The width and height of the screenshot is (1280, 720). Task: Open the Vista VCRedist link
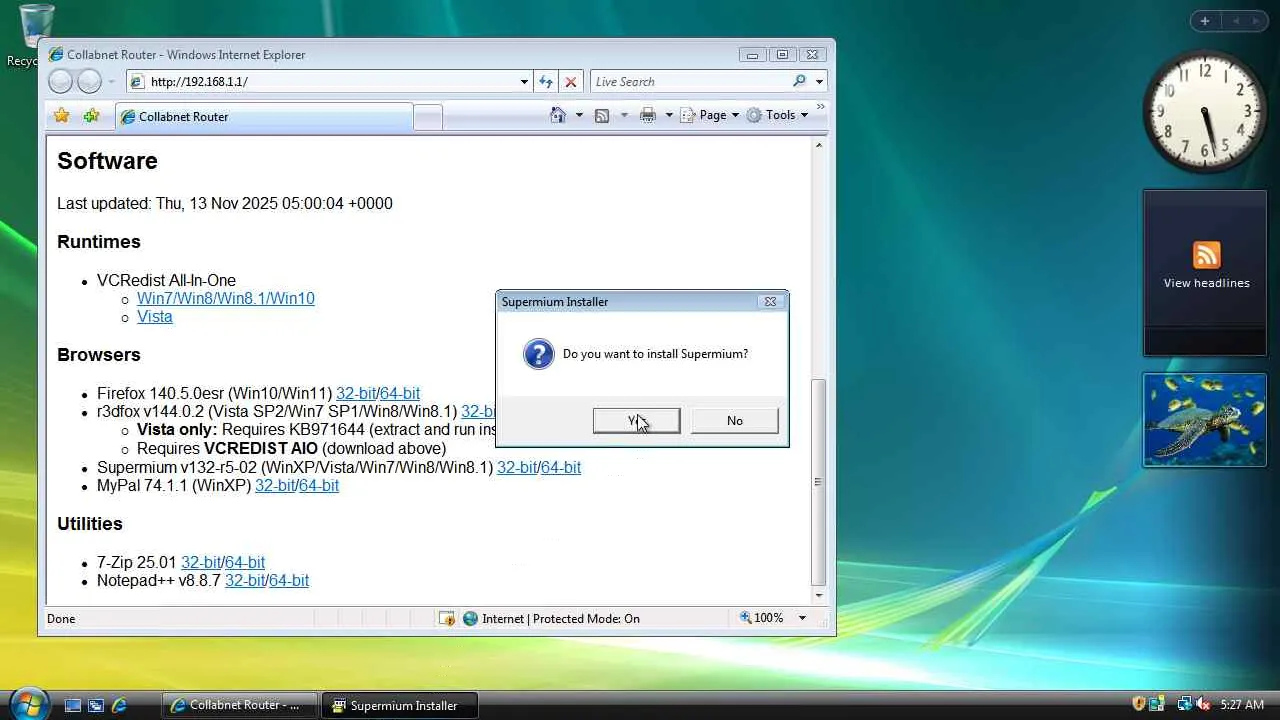coord(155,317)
